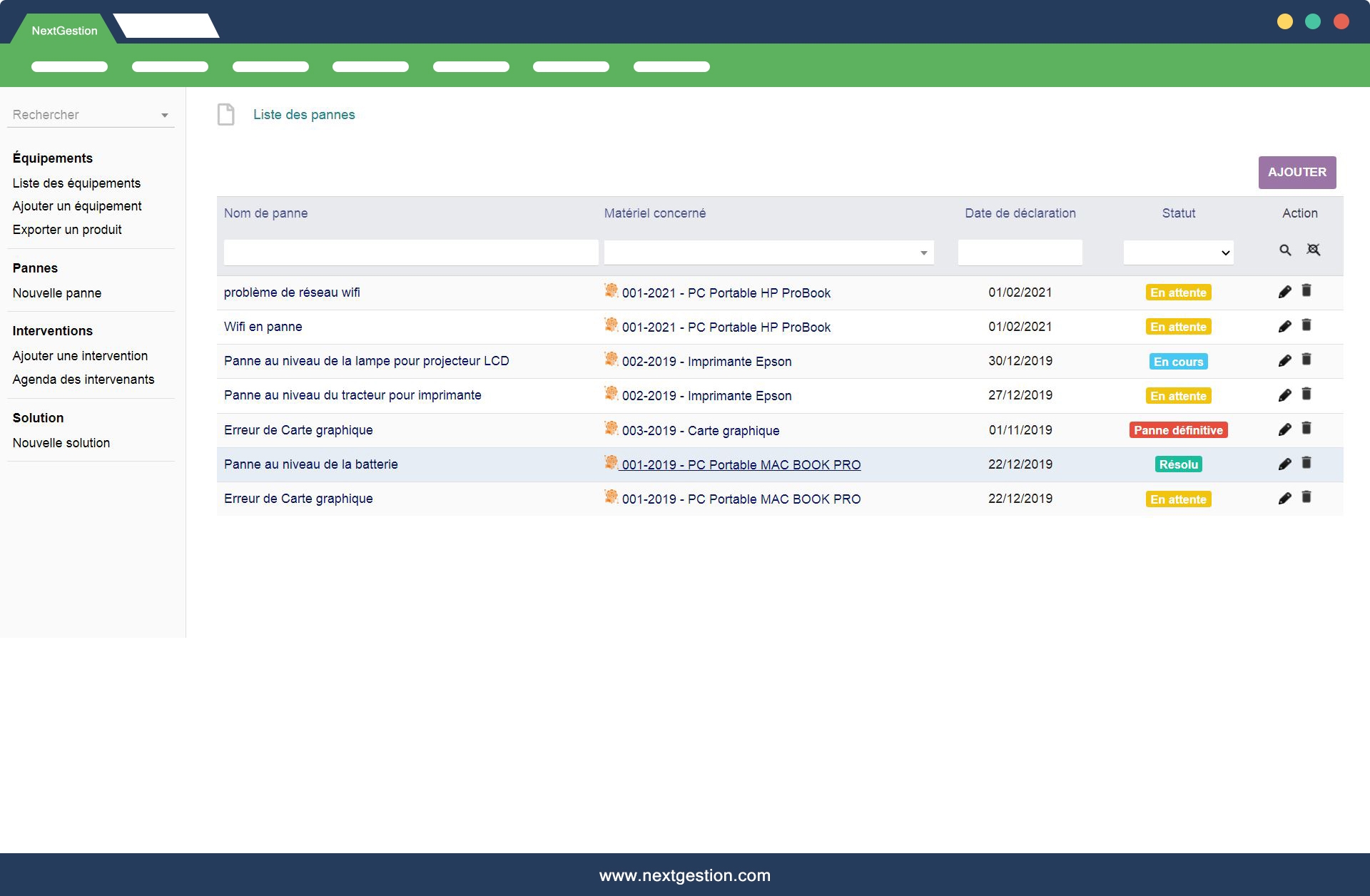Viewport: 1370px width, 896px height.
Task: Switch to the NextGestion tab
Action: click(x=64, y=31)
